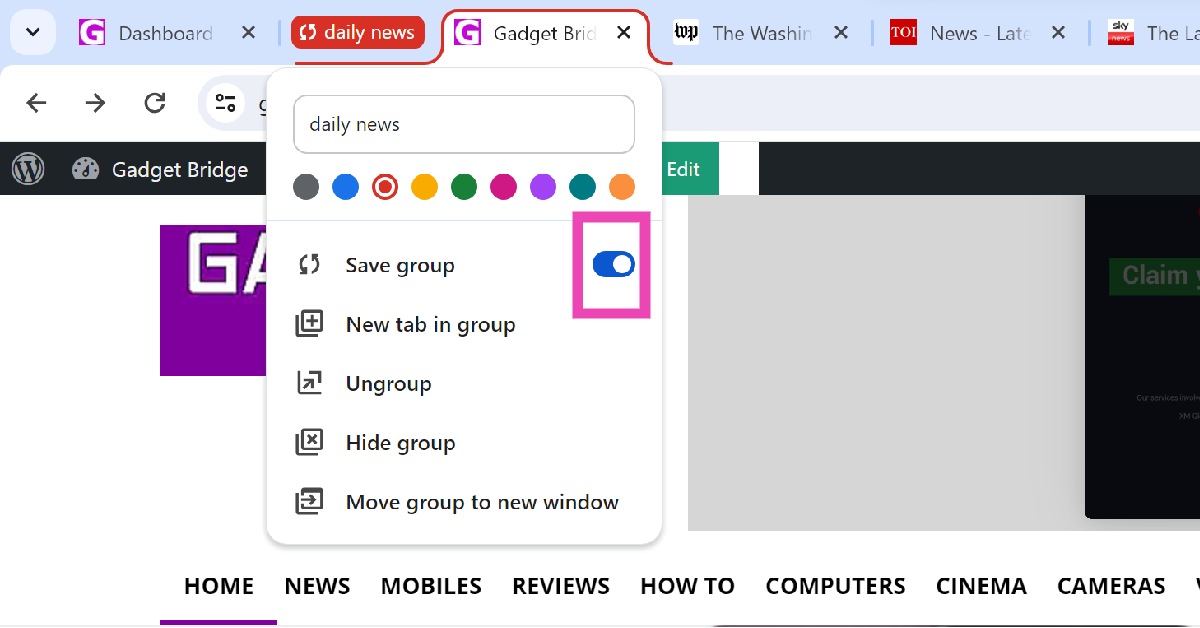The image size is (1200, 628).
Task: Click the Ungroup arrow icon
Action: [309, 383]
